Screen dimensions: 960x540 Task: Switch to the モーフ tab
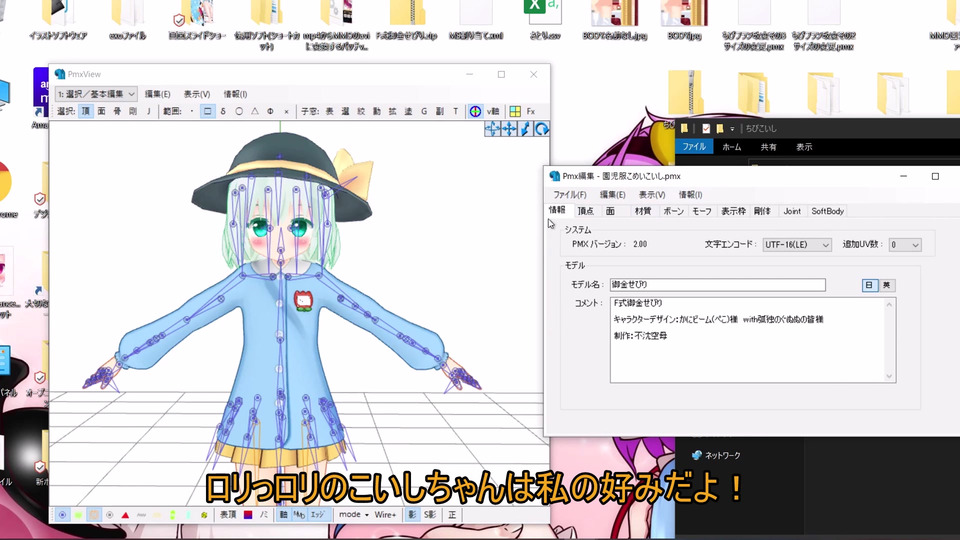tap(702, 211)
